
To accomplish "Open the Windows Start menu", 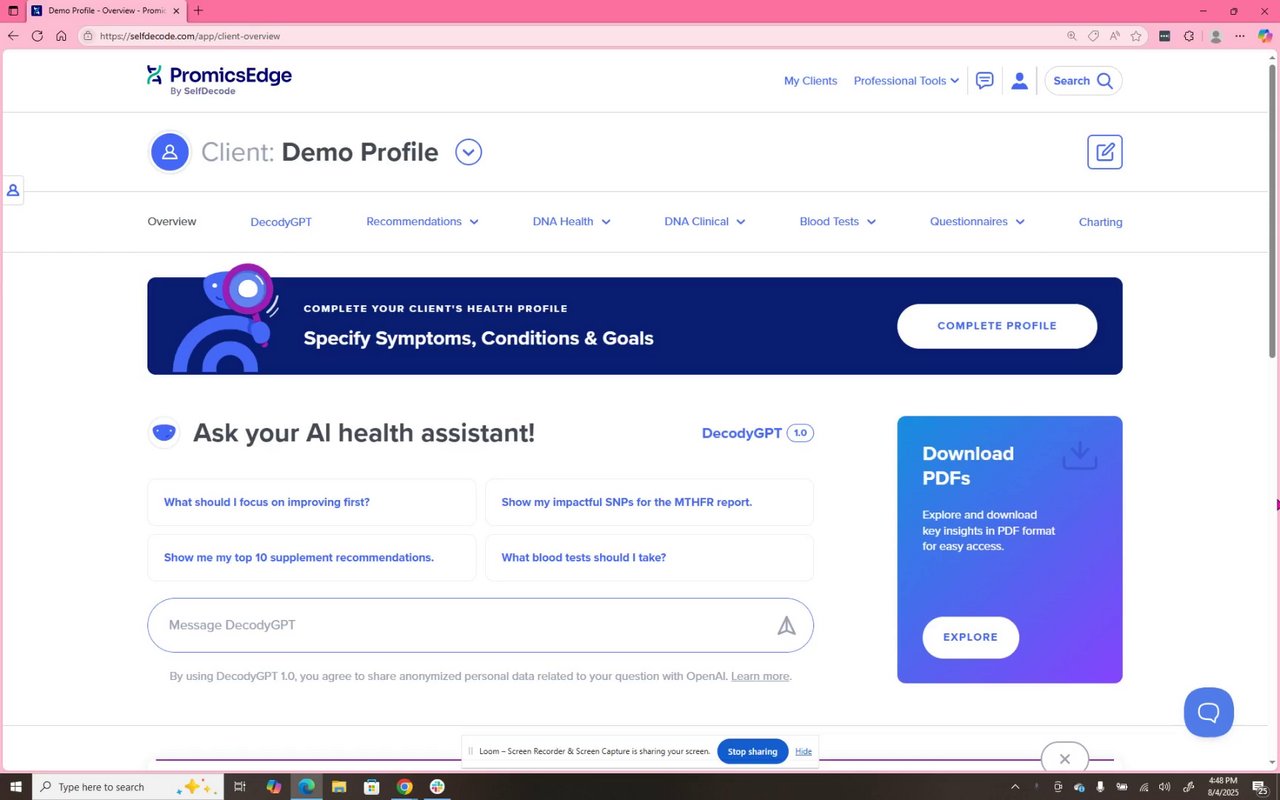I will click(15, 787).
